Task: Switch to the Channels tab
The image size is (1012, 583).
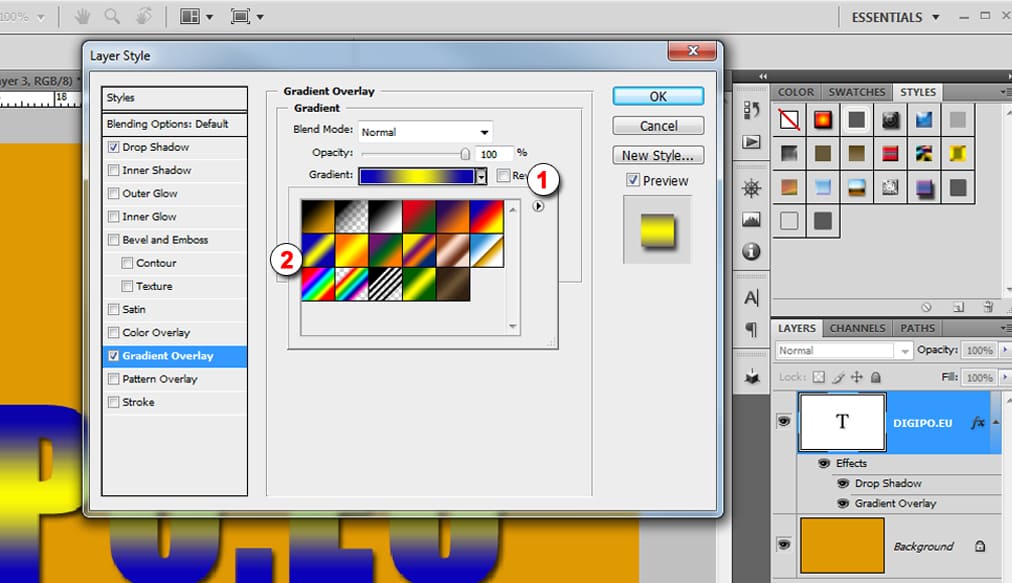Action: (857, 328)
